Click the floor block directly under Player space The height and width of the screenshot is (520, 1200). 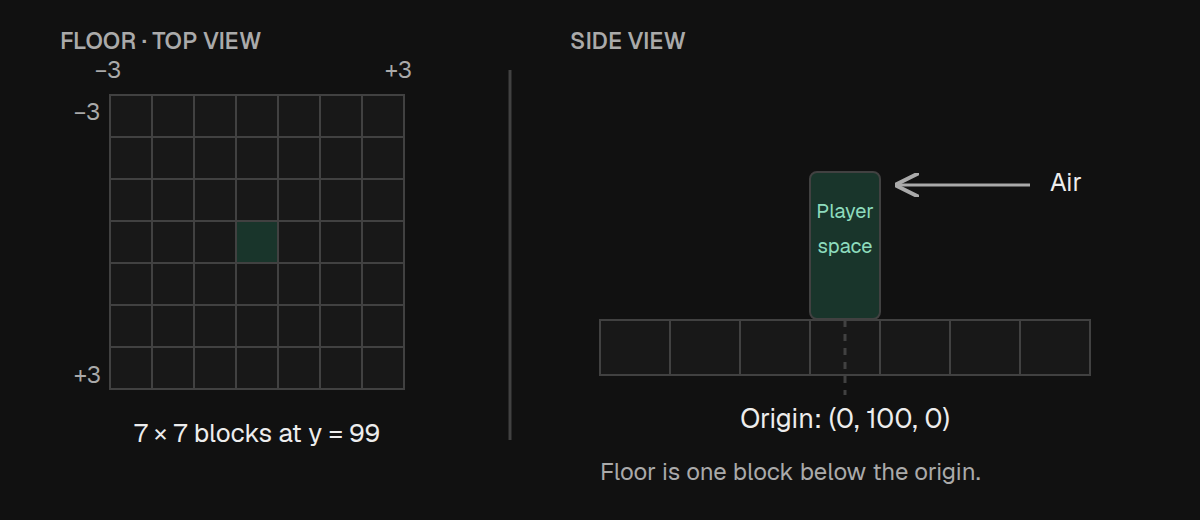[x=845, y=347]
